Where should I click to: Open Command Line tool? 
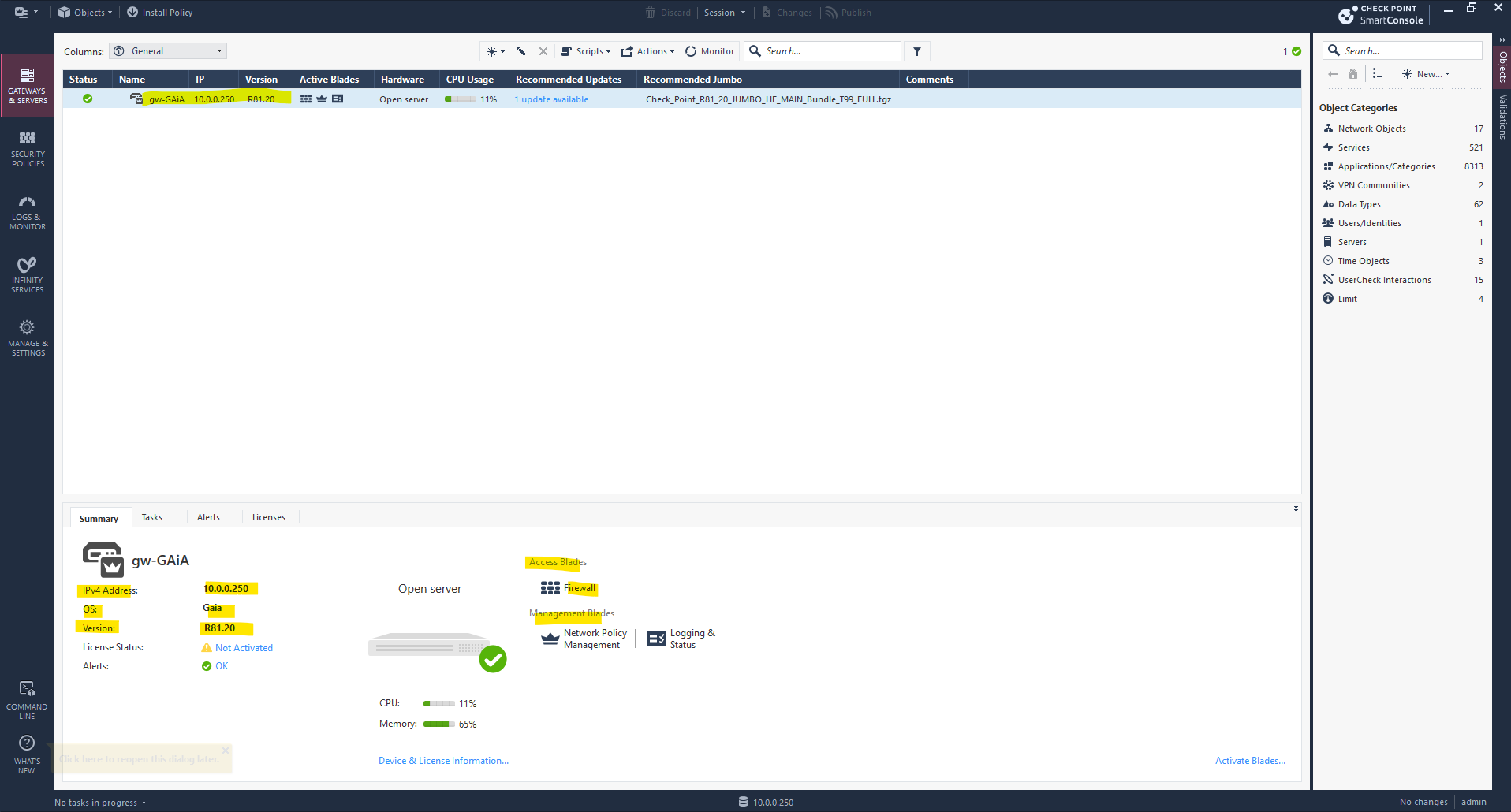tap(28, 700)
